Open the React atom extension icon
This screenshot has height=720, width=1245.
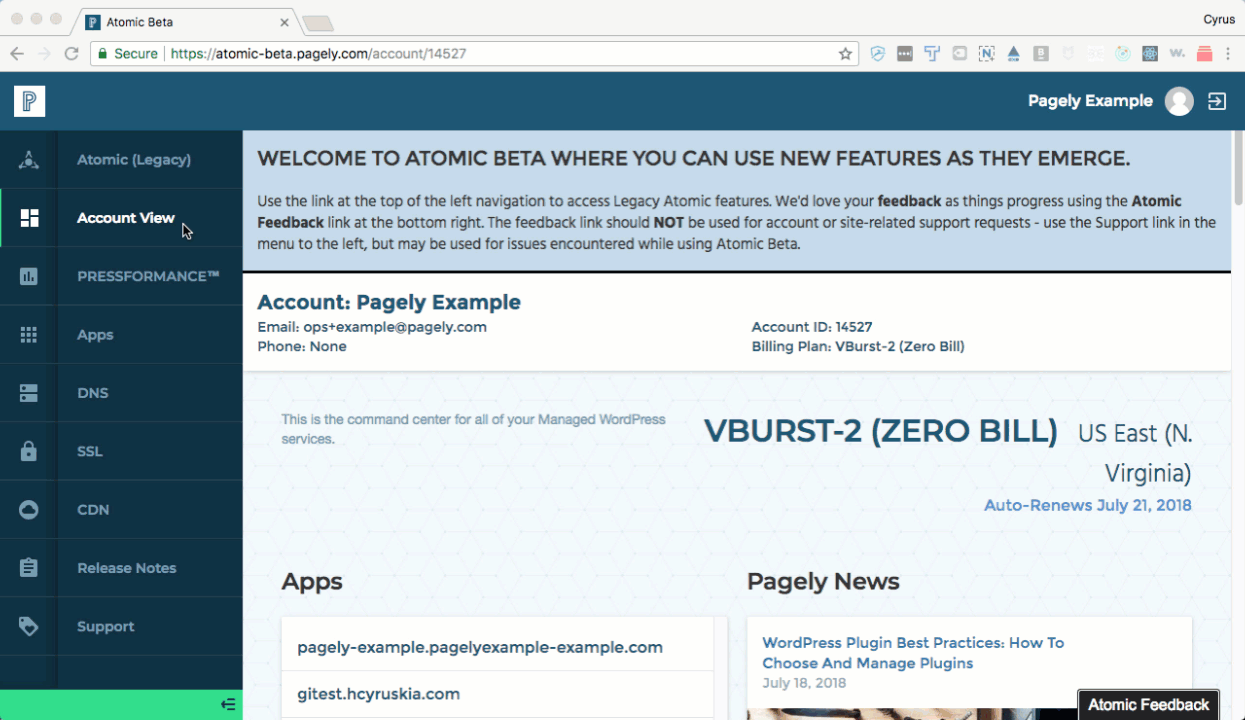coord(1150,54)
